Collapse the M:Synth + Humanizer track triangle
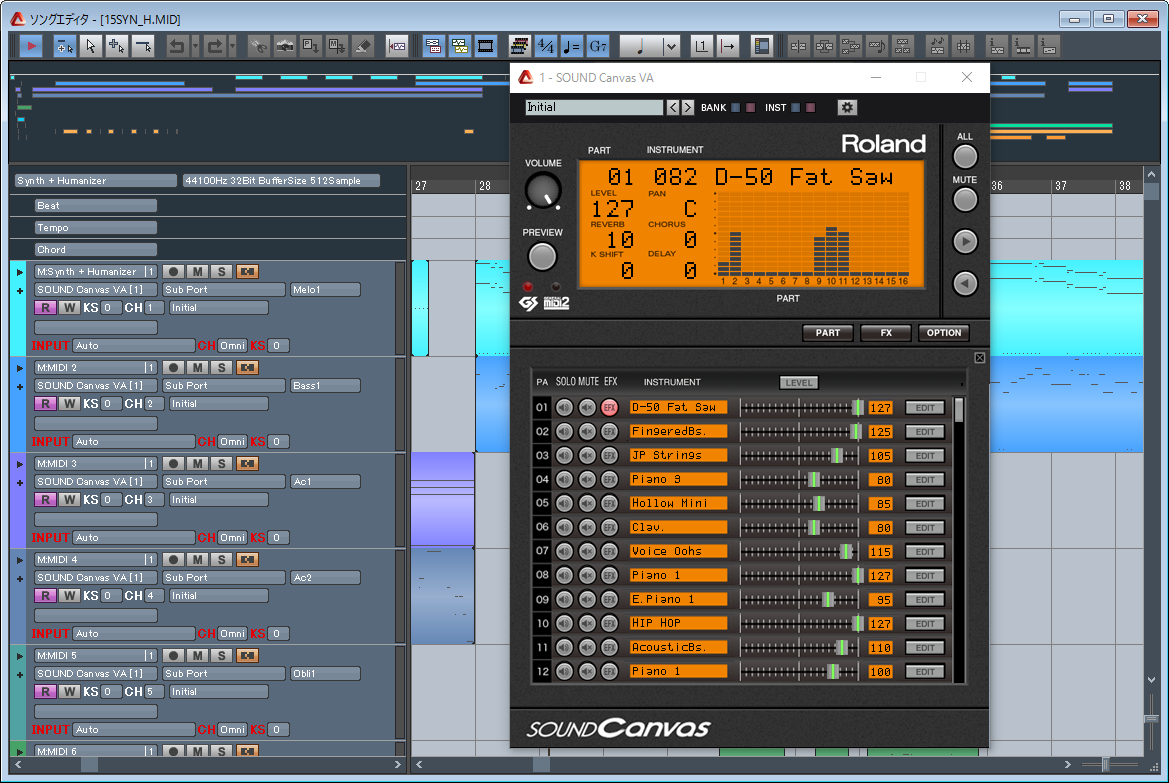Image resolution: width=1169 pixels, height=783 pixels. [19, 272]
